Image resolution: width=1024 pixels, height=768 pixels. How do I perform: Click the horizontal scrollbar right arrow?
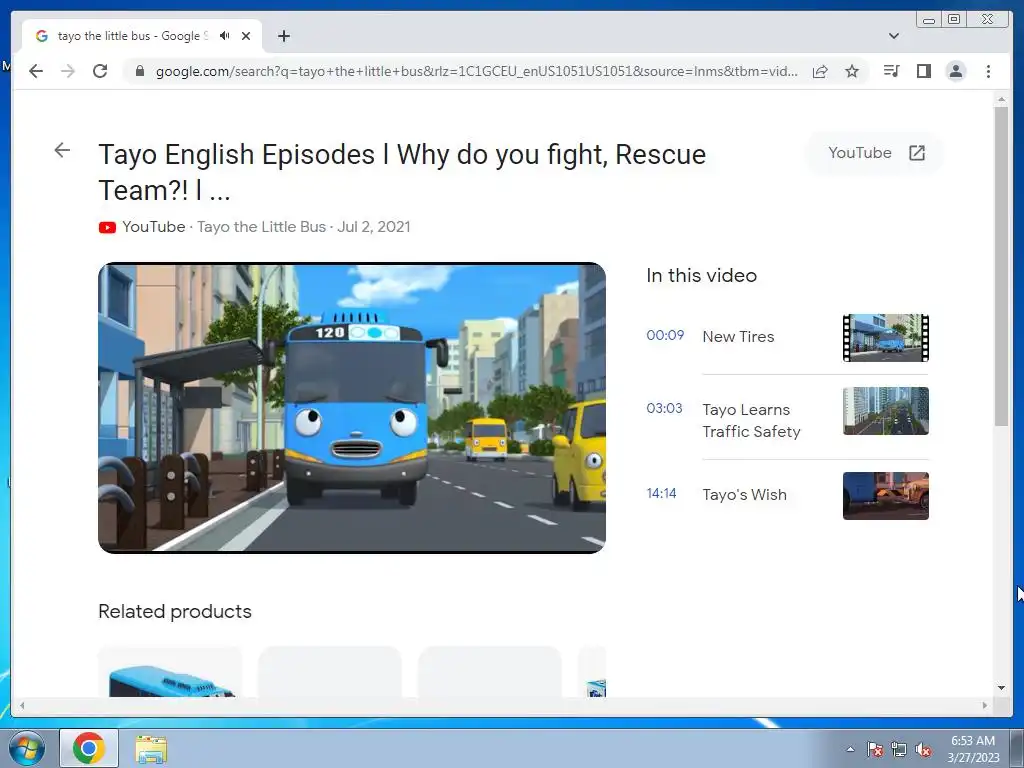coord(985,705)
